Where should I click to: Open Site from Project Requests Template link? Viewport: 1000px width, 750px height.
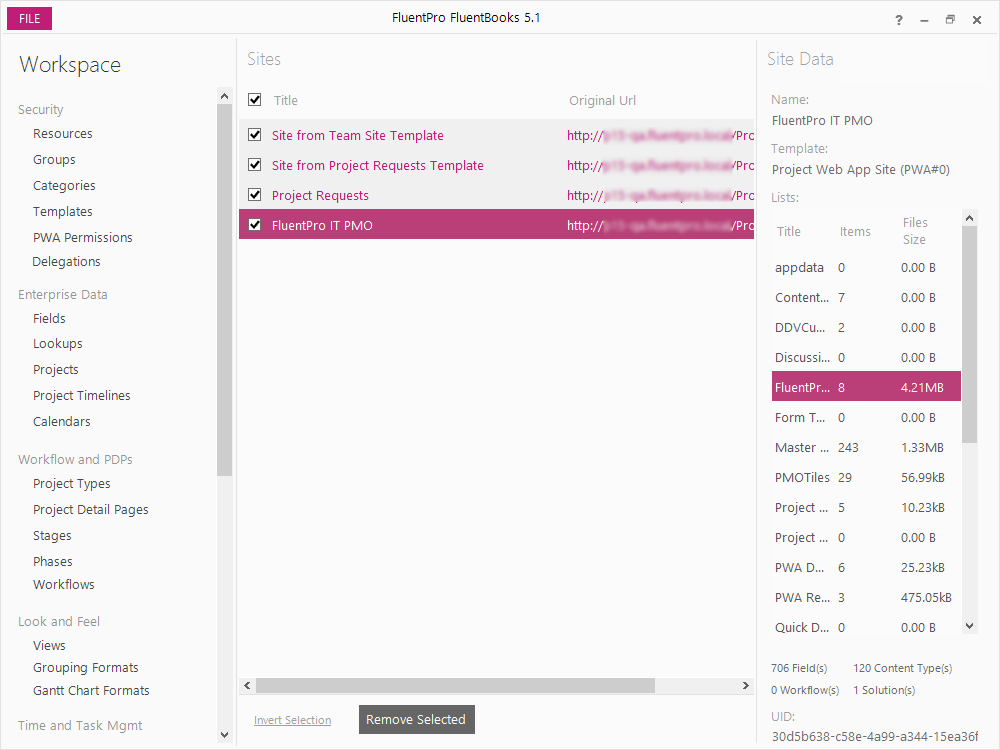pos(378,165)
